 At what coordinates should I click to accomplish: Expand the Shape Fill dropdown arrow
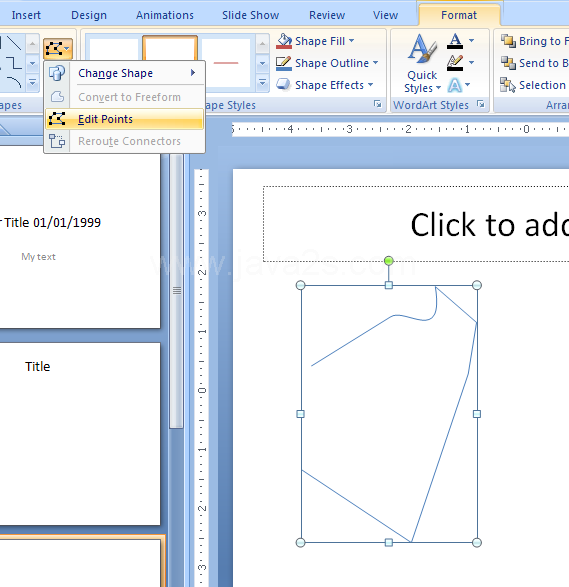tap(352, 40)
